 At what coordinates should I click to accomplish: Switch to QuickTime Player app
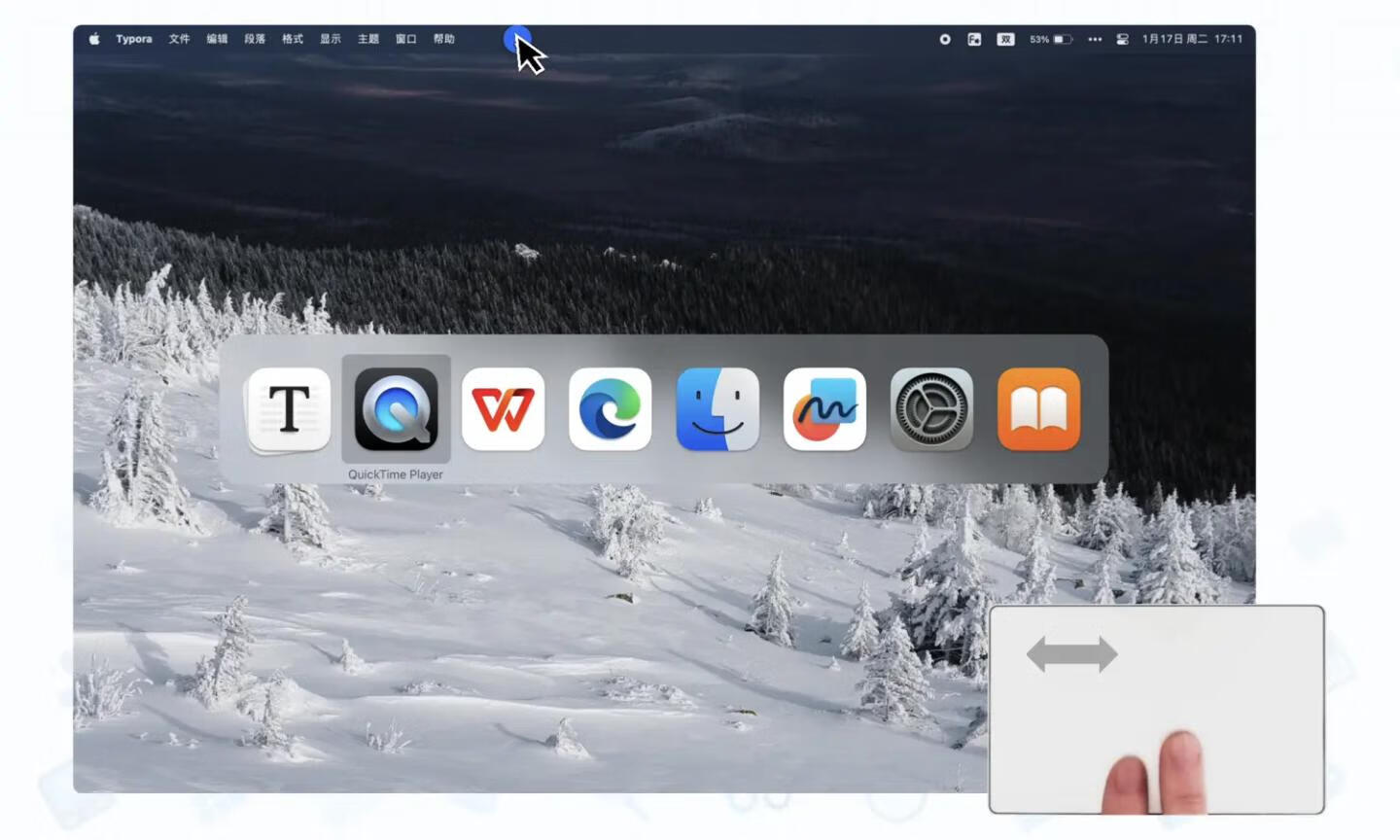396,409
